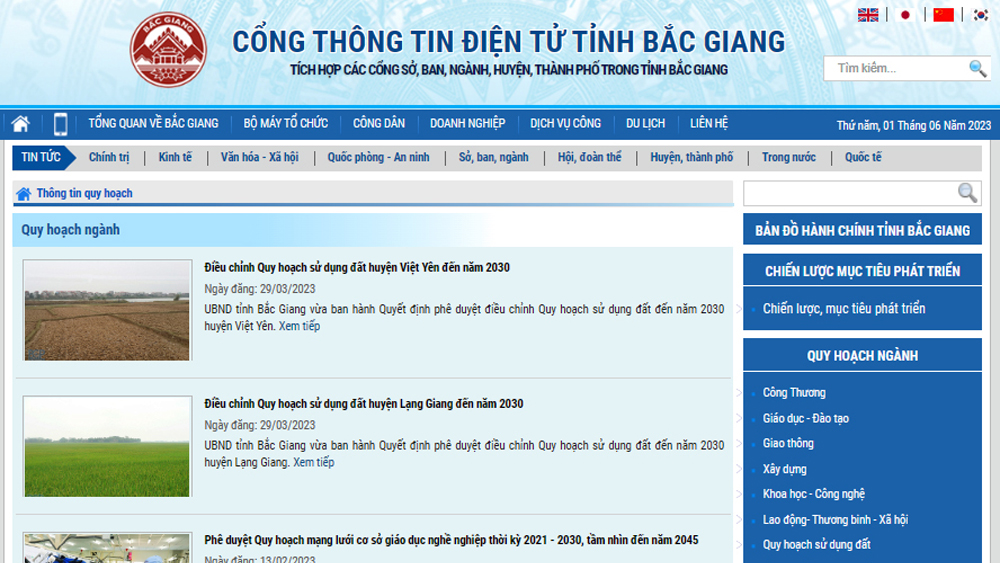Click the sidebar search magnifier icon

pyautogui.click(x=967, y=193)
